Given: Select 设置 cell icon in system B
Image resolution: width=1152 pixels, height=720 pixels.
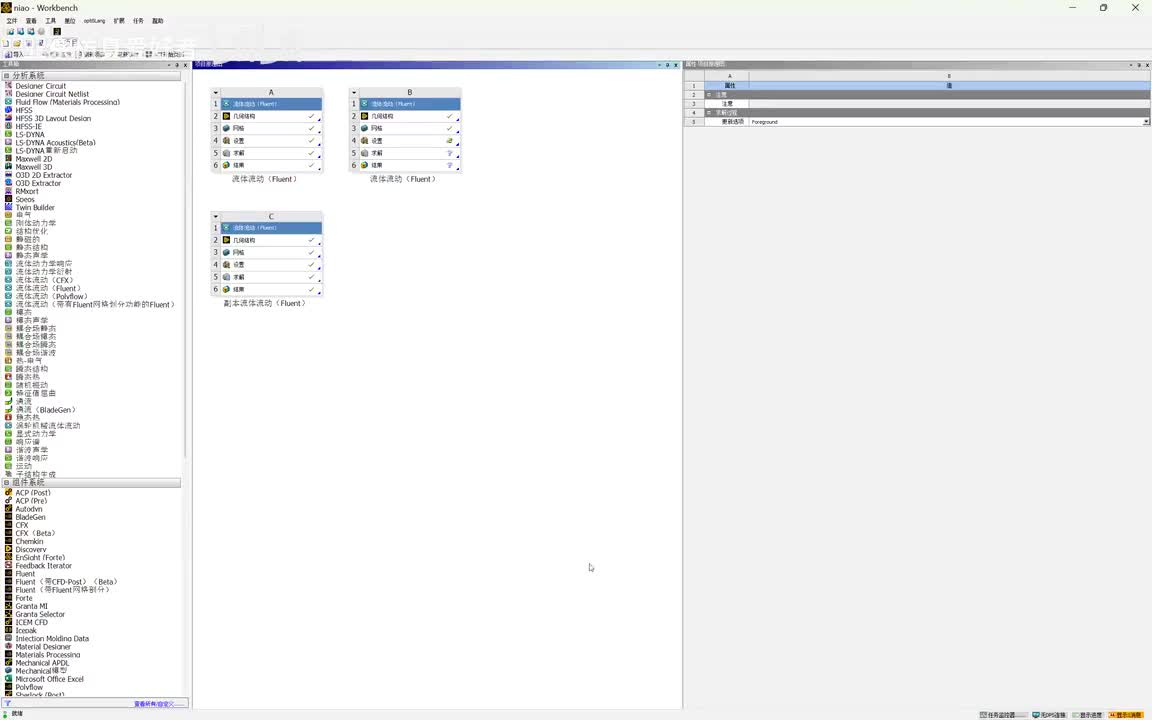Looking at the screenshot, I should coord(364,140).
